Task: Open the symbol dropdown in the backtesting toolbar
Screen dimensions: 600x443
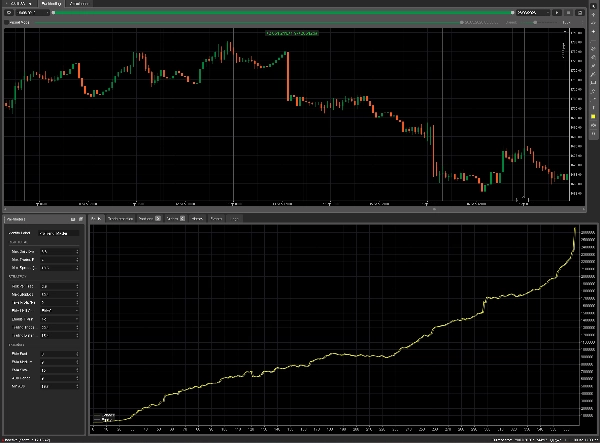Action: pyautogui.click(x=33, y=13)
